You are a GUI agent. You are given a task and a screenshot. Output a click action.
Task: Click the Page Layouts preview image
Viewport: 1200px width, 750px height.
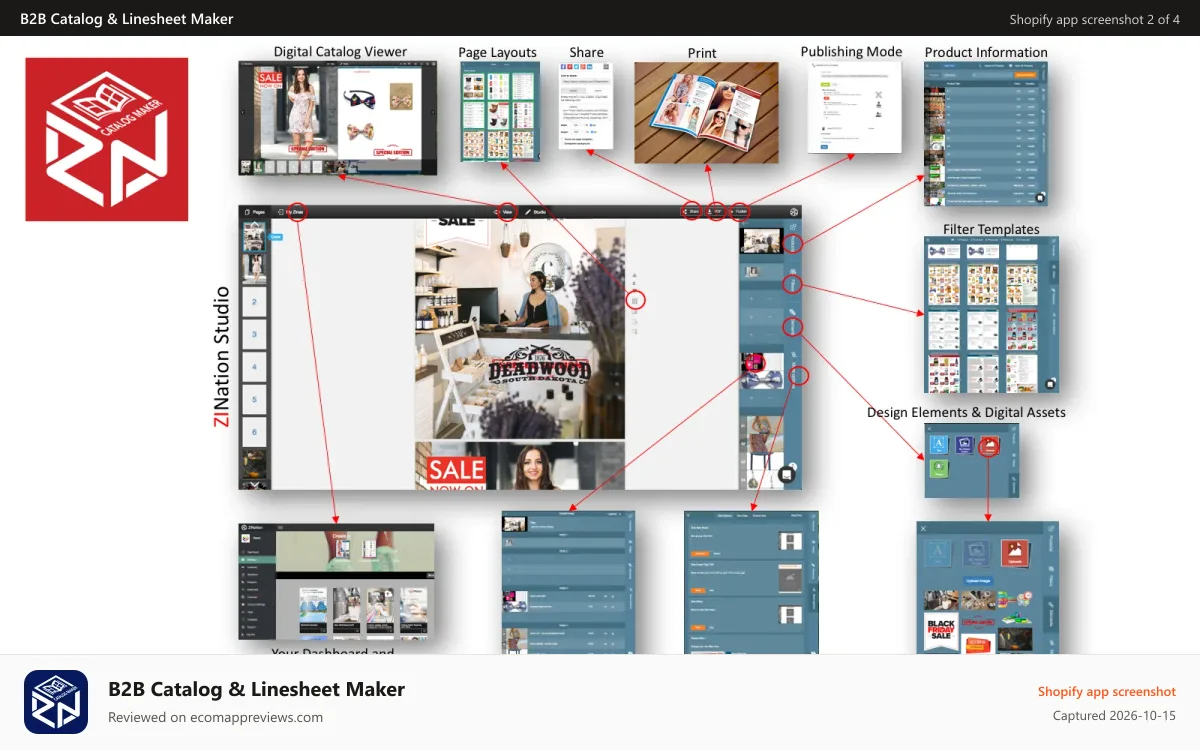pyautogui.click(x=500, y=112)
